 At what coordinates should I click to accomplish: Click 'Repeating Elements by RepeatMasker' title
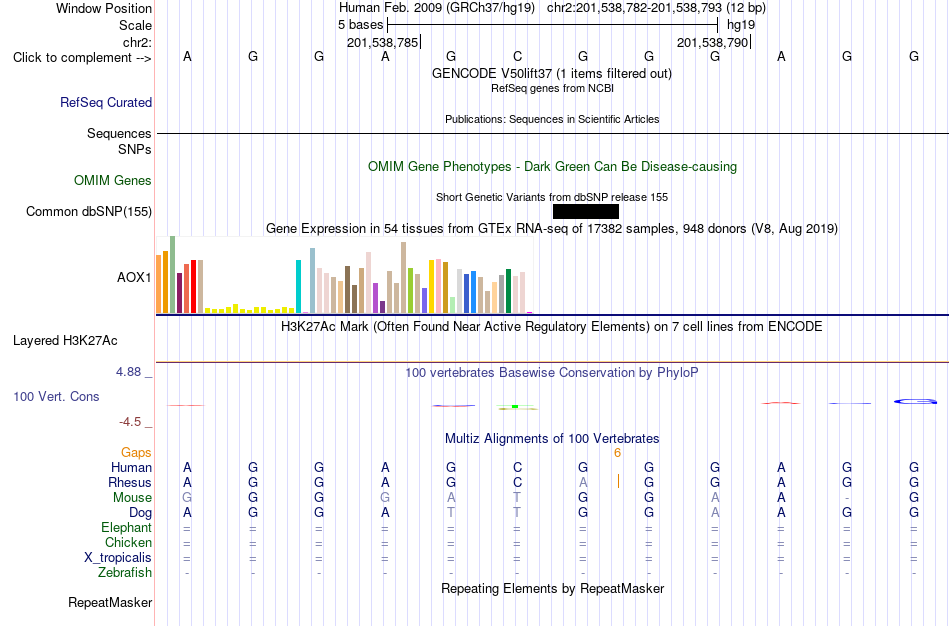[553, 588]
